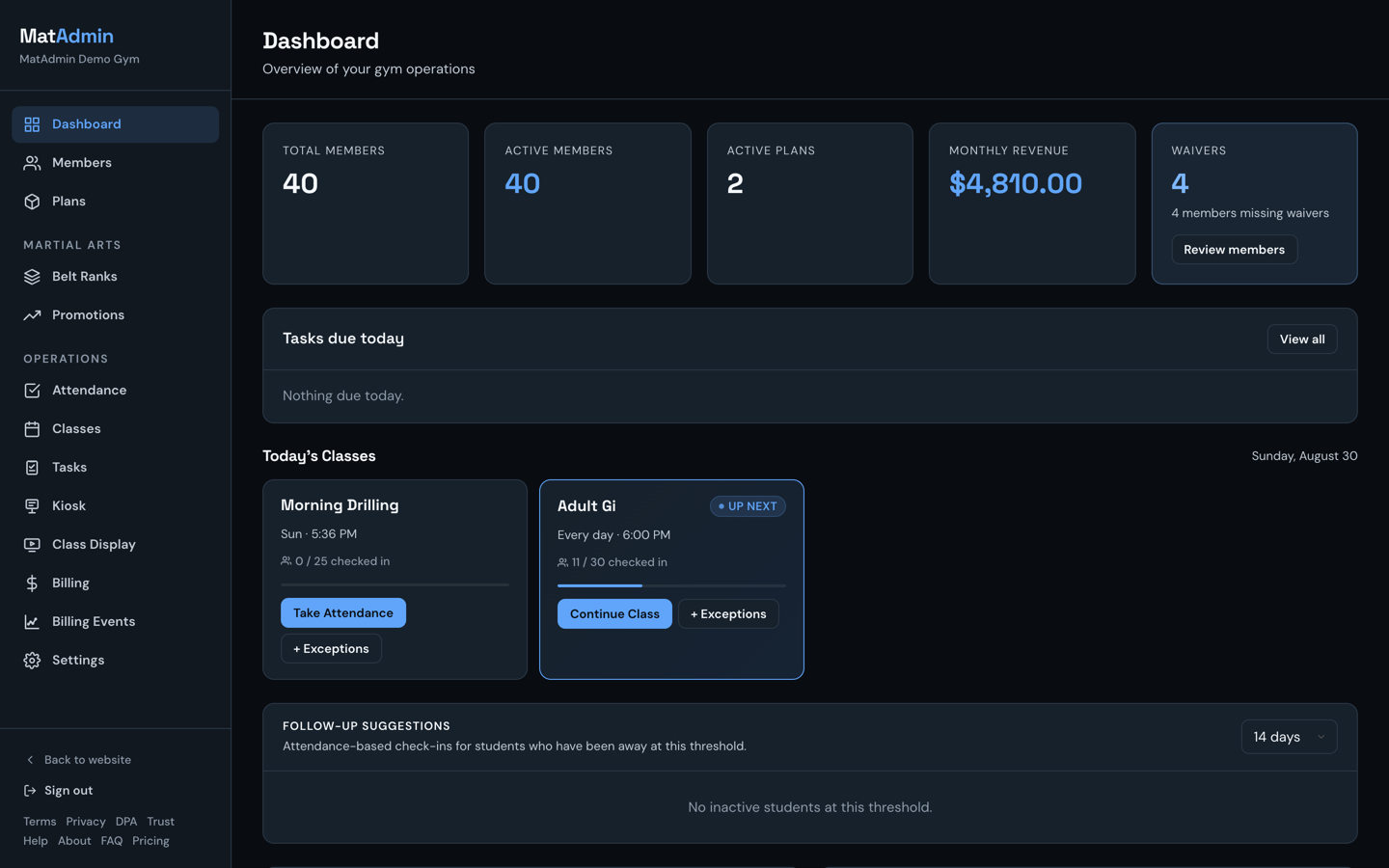Open the Pricing footer link
Screen dimensions: 1389x868
(150, 841)
